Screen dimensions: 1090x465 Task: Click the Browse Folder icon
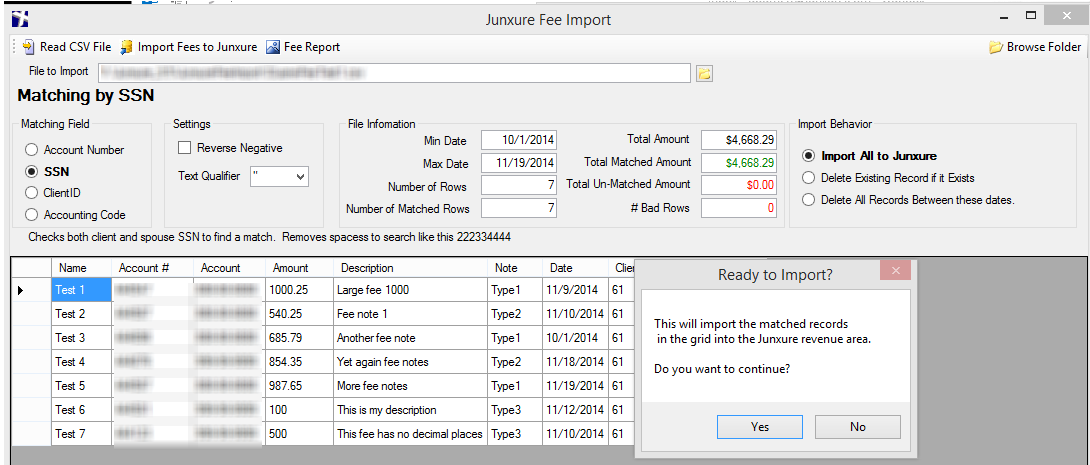click(995, 47)
